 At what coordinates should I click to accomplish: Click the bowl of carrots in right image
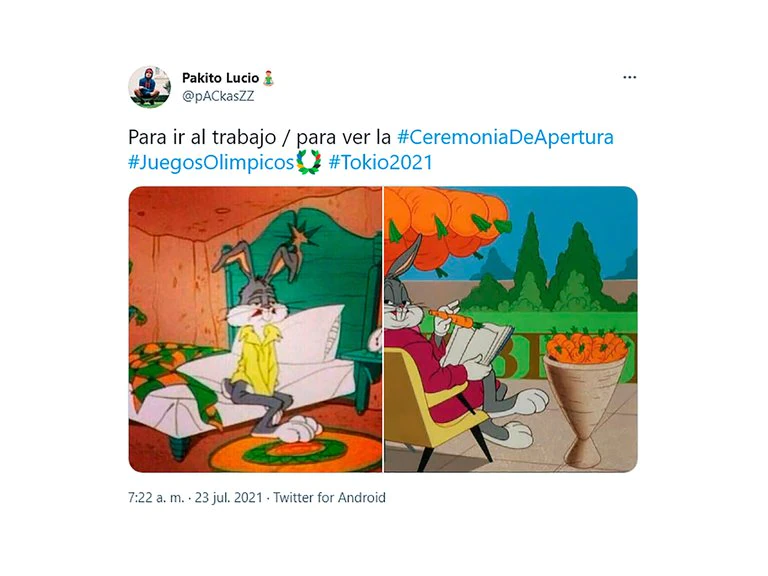pyautogui.click(x=587, y=394)
